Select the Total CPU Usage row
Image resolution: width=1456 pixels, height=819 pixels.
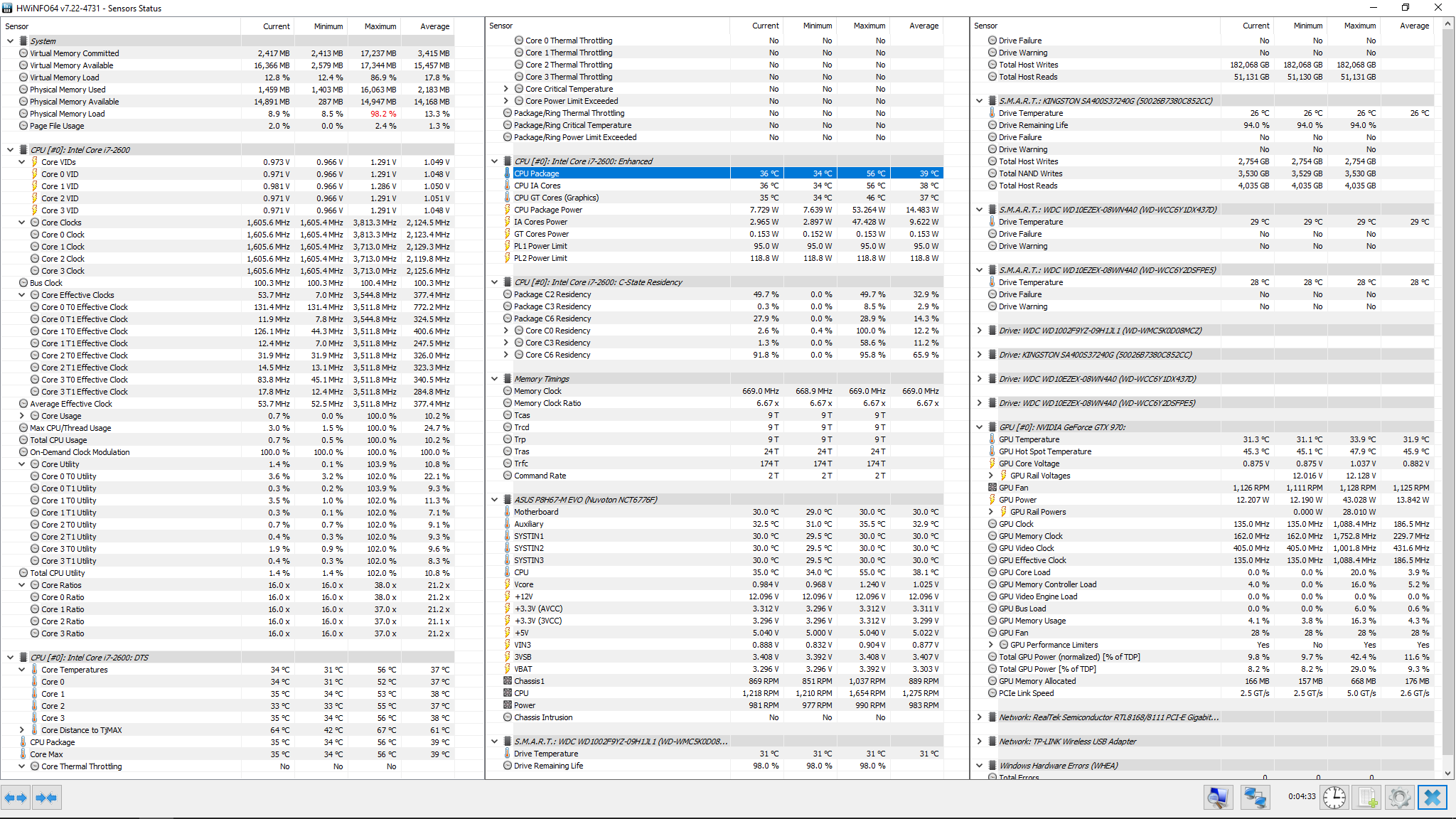(235, 440)
